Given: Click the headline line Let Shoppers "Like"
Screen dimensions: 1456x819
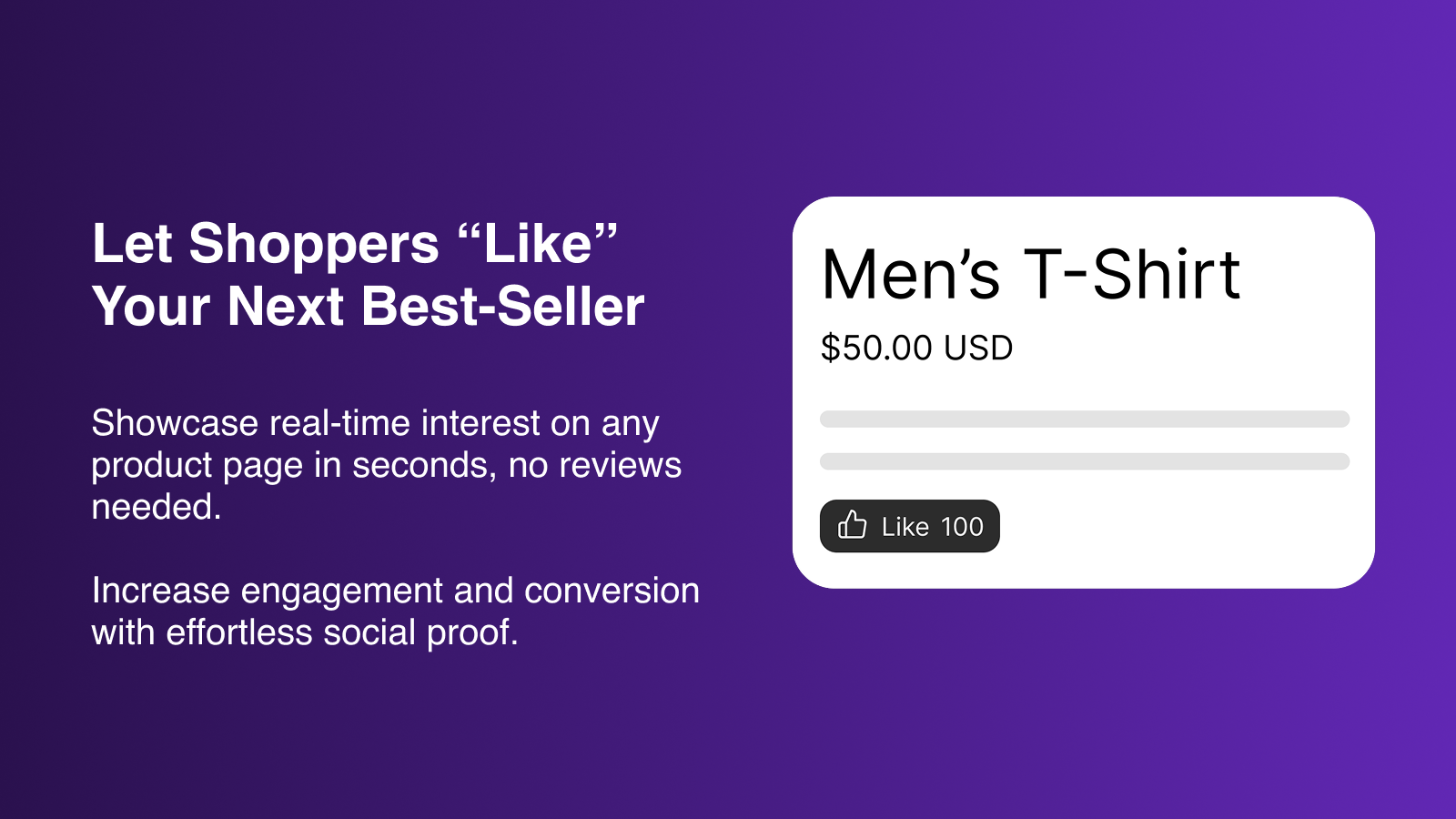Looking at the screenshot, I should (356, 244).
